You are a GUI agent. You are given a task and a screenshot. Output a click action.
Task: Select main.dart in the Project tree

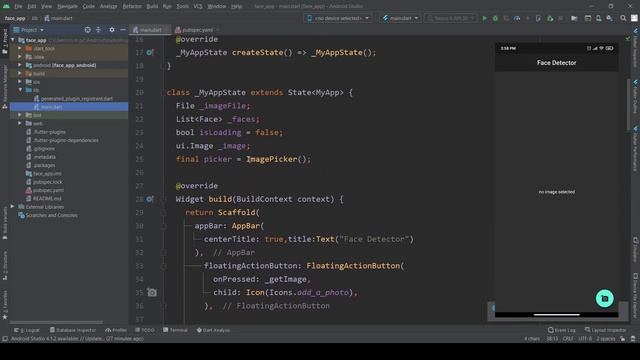(69, 107)
